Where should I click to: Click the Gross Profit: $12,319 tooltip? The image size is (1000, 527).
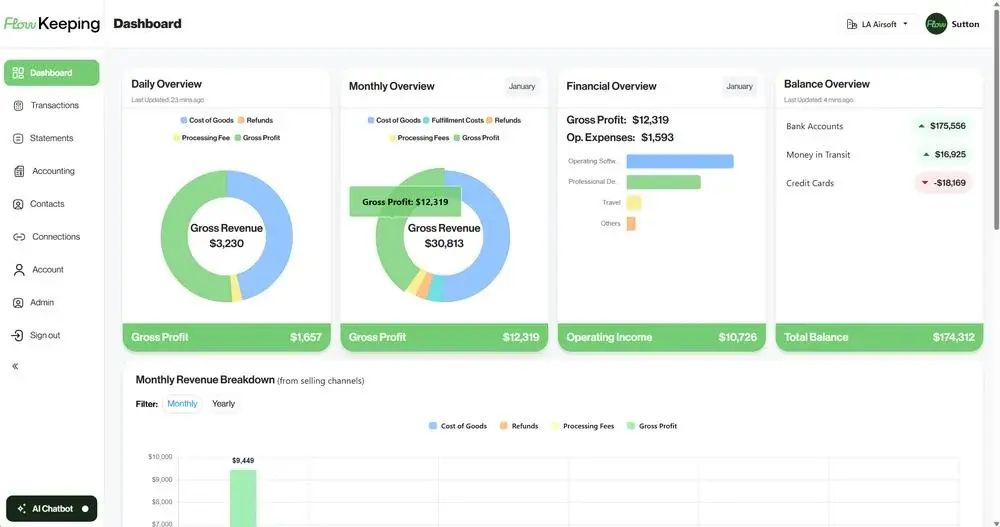tap(405, 202)
